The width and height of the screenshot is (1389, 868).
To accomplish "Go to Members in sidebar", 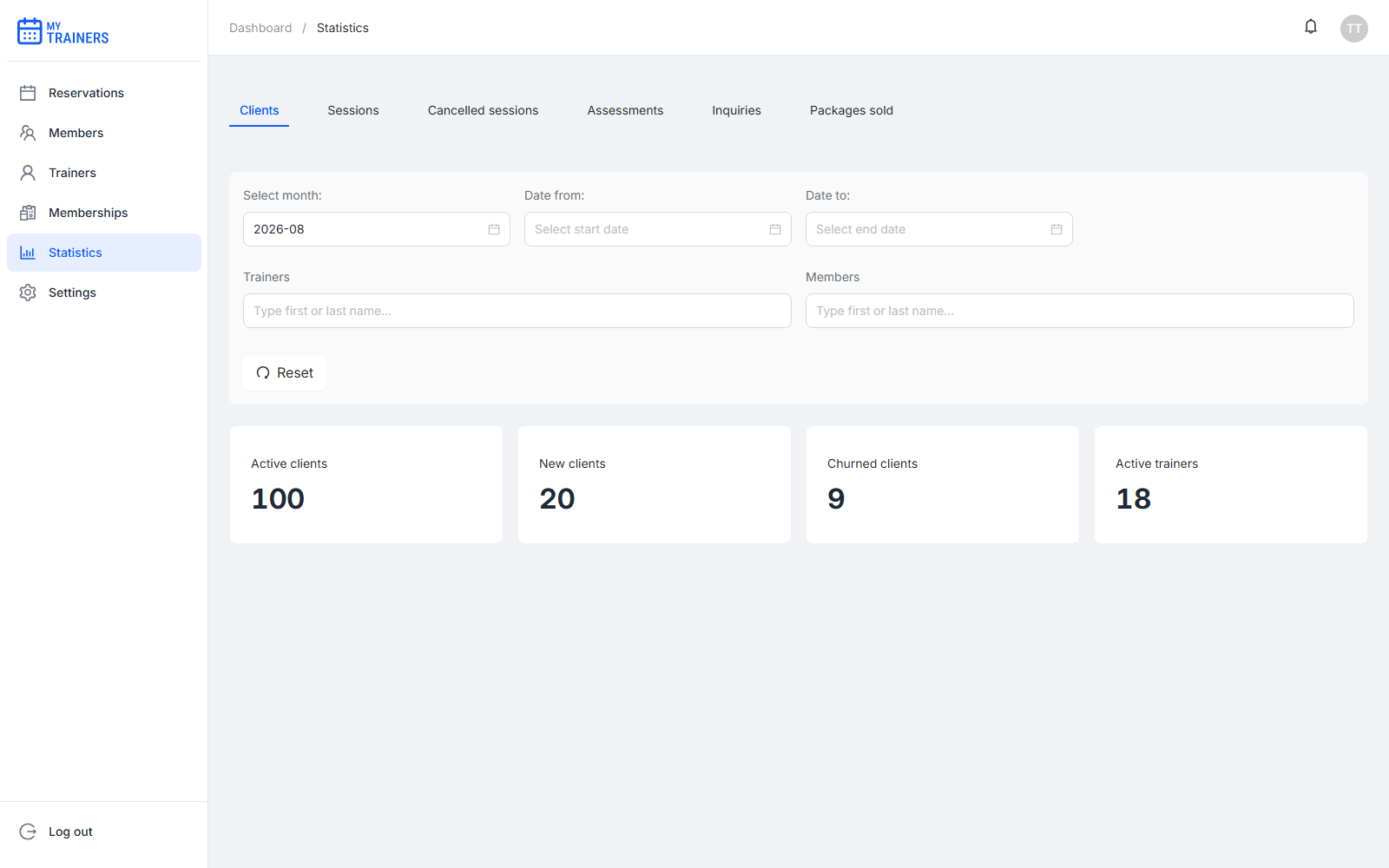I will coord(104,133).
